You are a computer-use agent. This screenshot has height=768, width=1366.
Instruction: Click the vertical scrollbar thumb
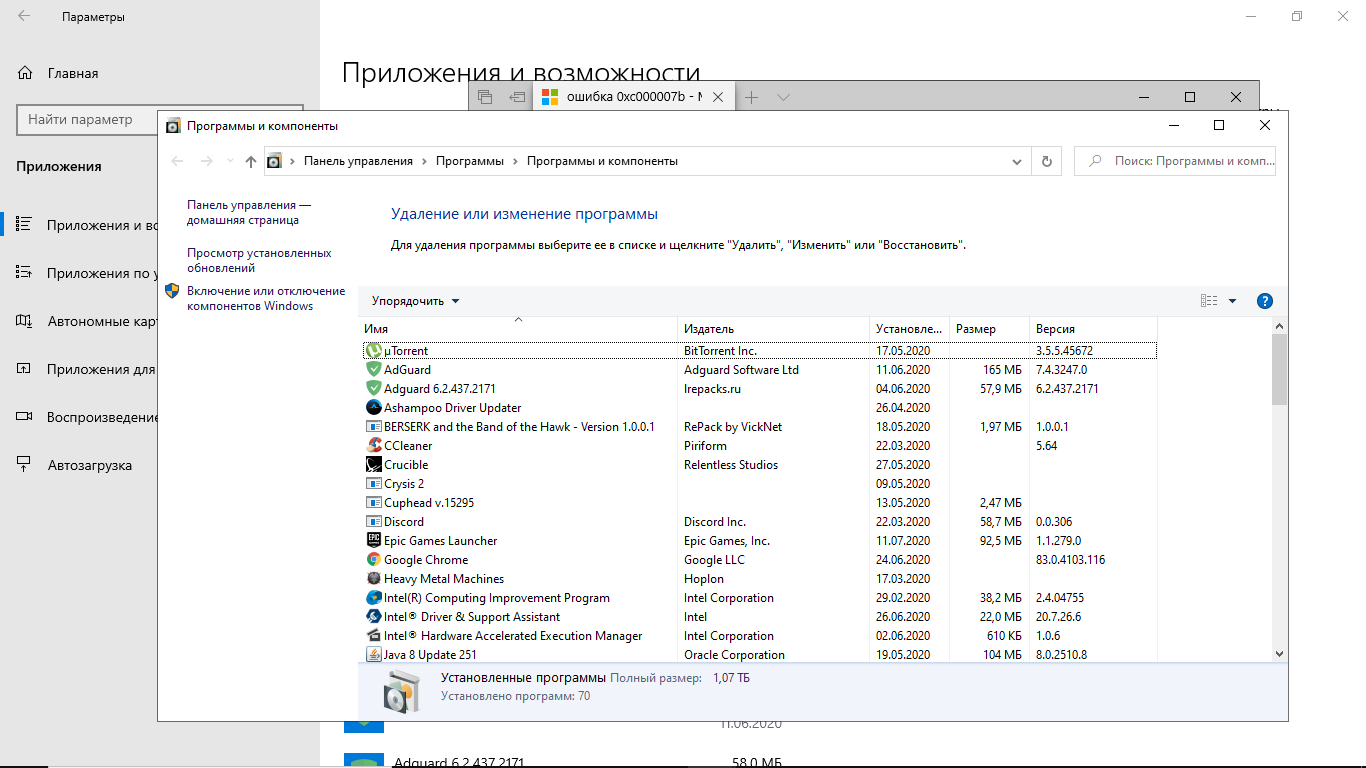point(1279,369)
